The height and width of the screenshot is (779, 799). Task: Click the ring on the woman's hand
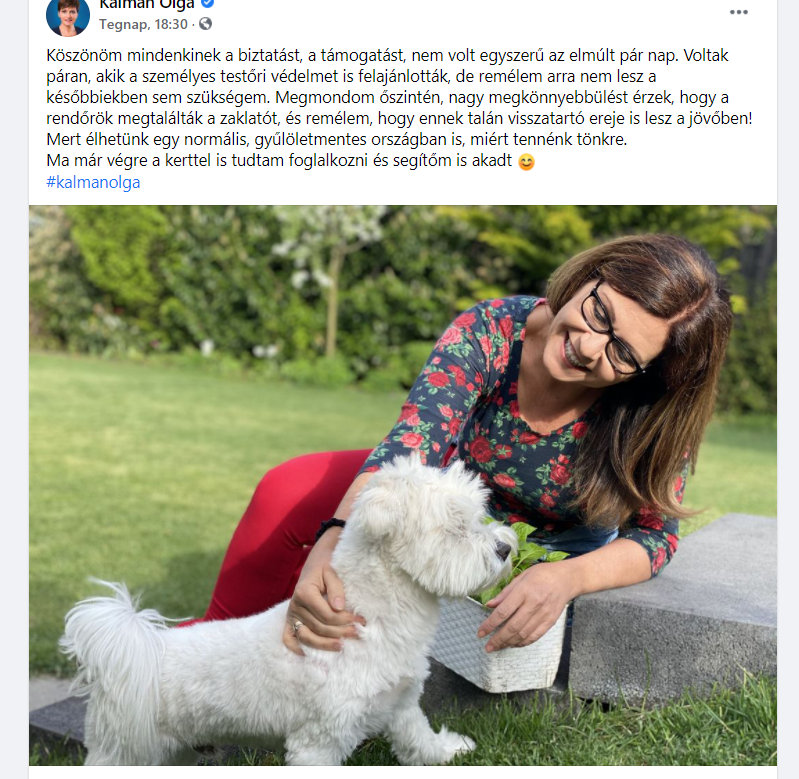[x=297, y=626]
